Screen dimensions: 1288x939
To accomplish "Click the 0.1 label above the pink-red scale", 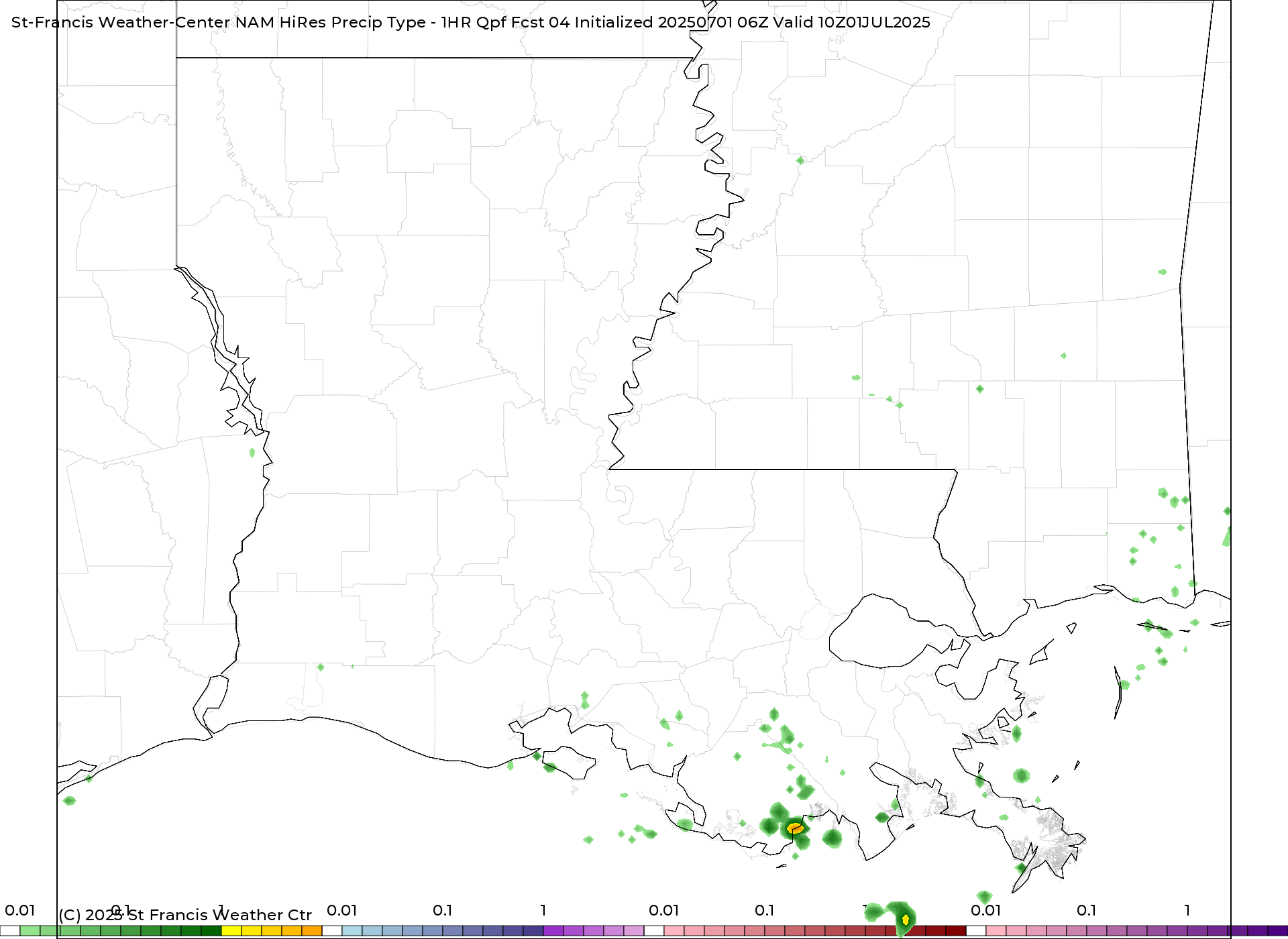I will (764, 910).
